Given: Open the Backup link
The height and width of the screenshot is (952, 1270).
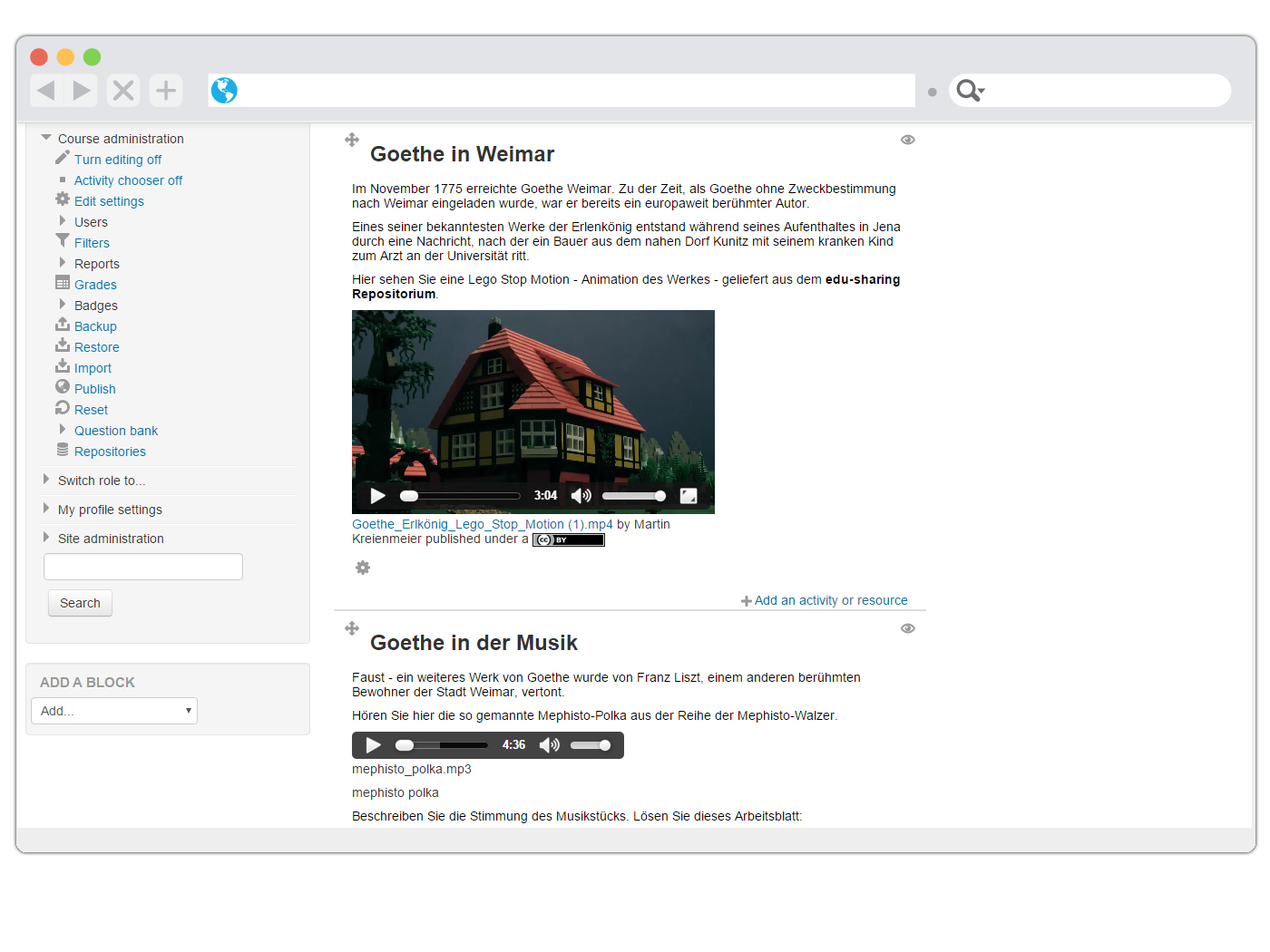Looking at the screenshot, I should (95, 326).
